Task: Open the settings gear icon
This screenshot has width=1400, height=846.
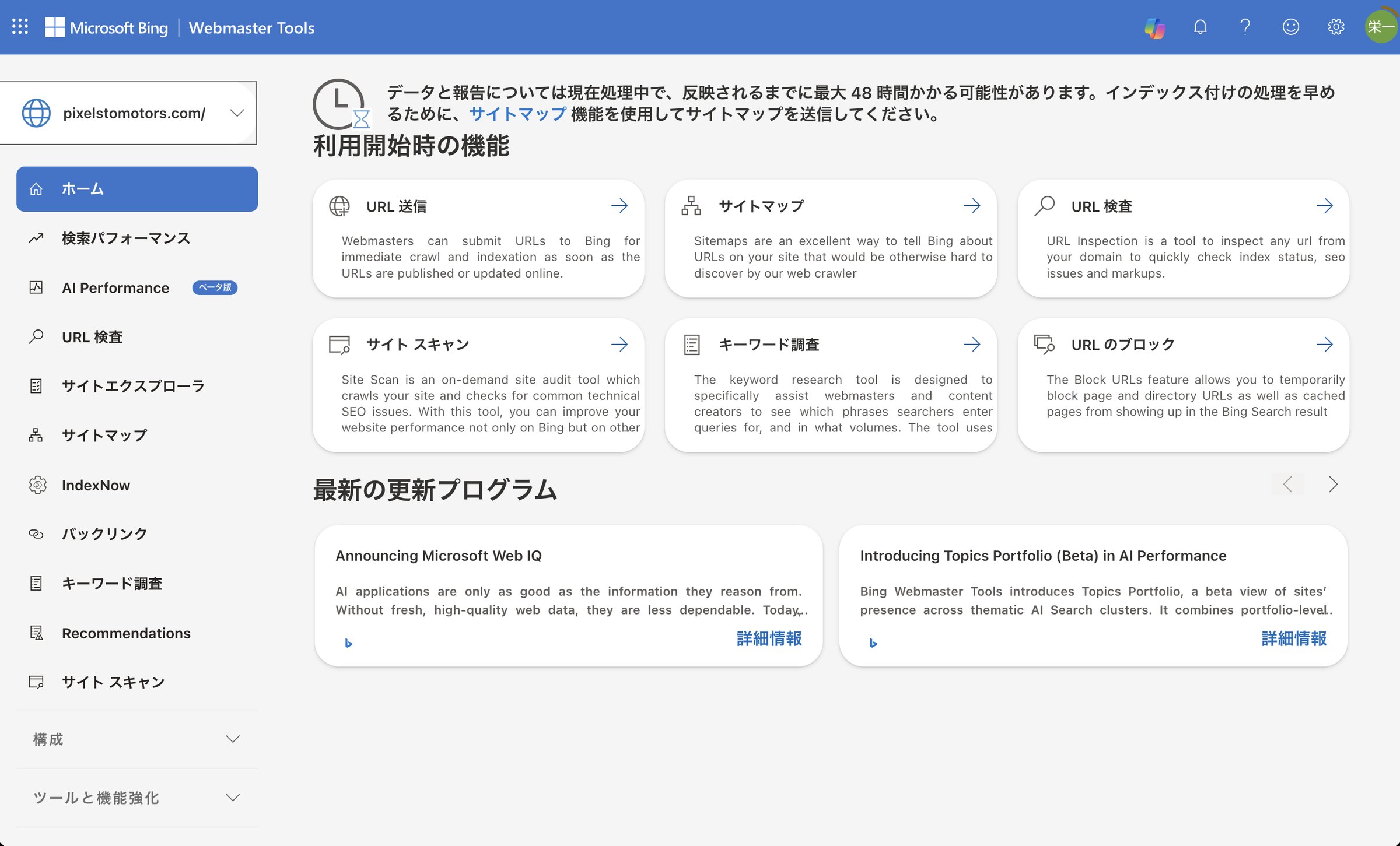Action: click(1336, 27)
